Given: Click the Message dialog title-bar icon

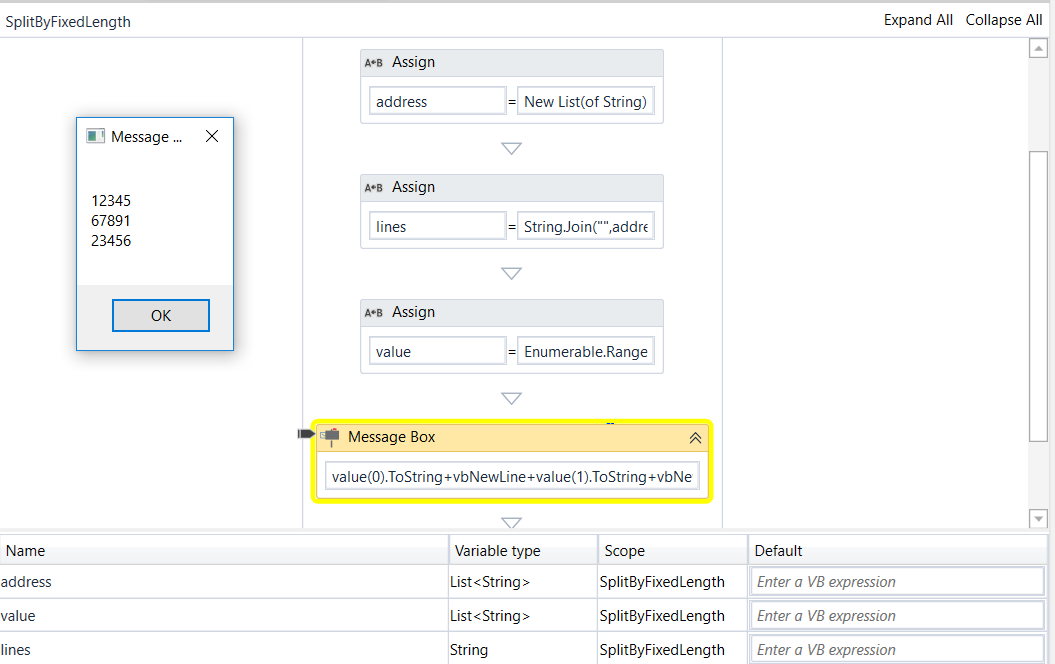Looking at the screenshot, I should pyautogui.click(x=93, y=136).
